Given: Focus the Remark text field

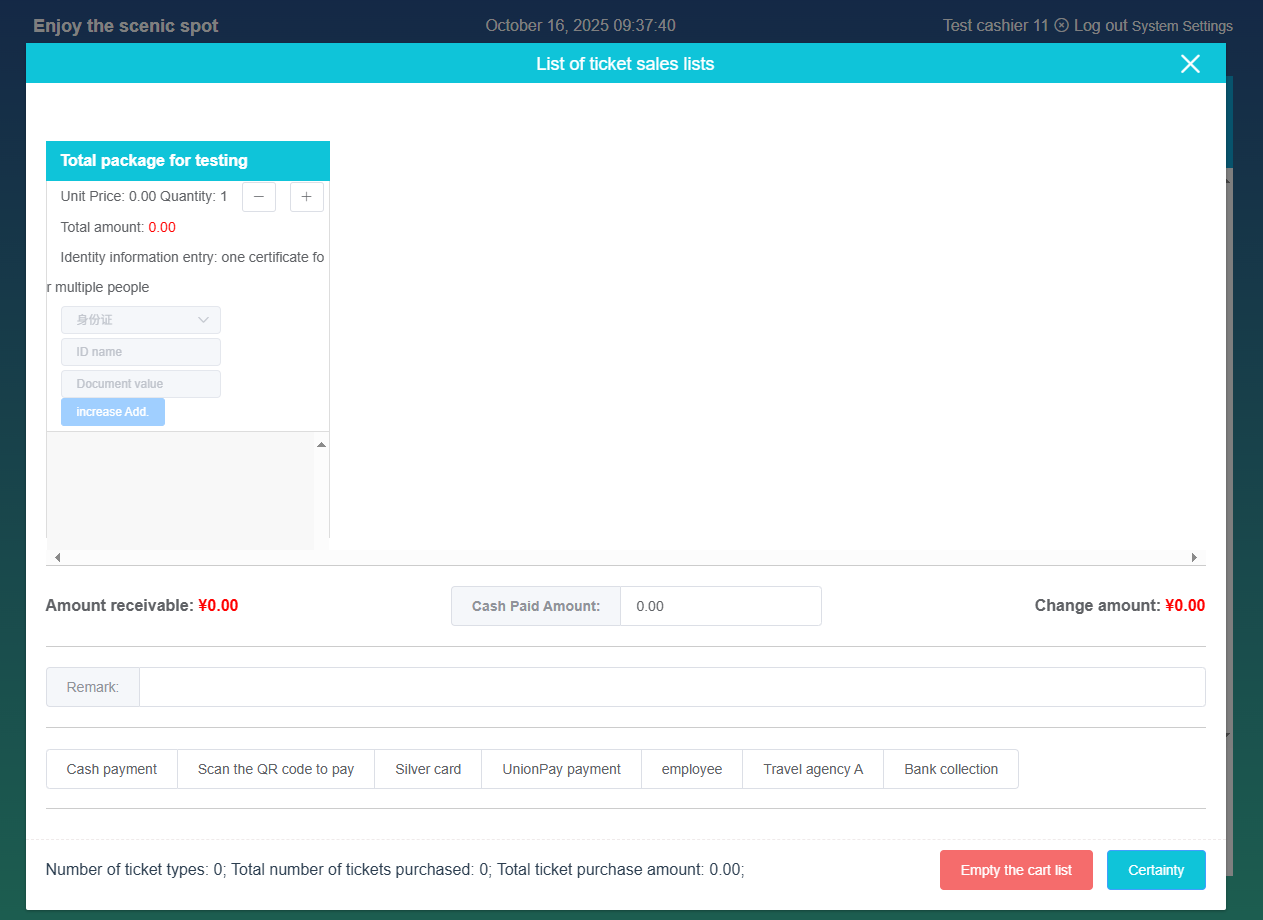Looking at the screenshot, I should tap(671, 687).
